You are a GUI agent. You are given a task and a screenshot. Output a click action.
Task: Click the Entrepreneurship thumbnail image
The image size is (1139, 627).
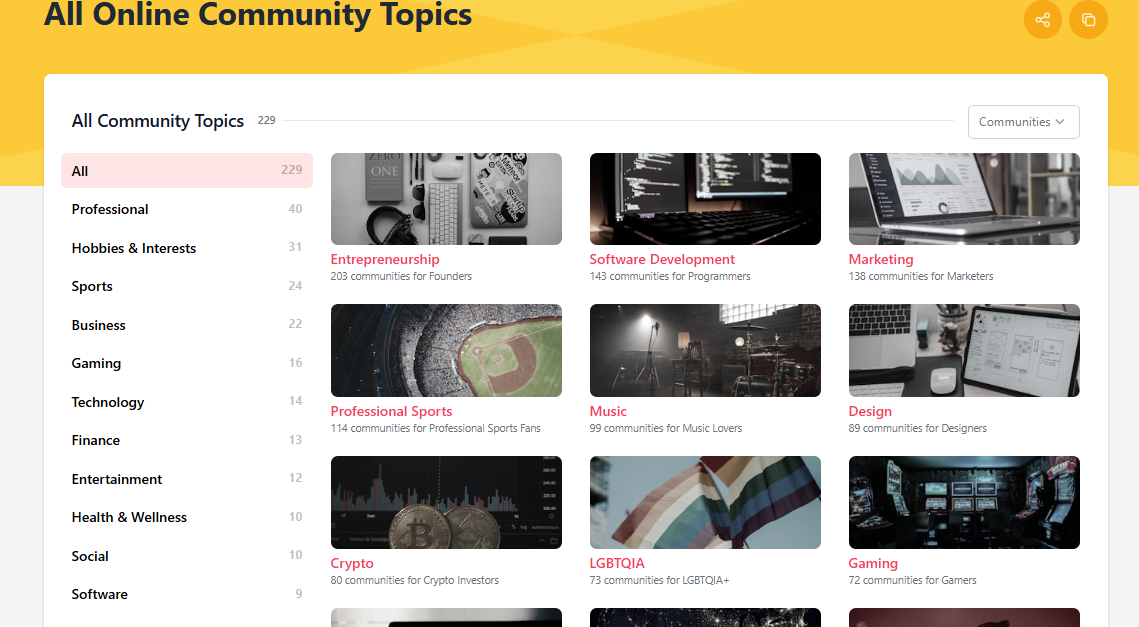point(446,198)
